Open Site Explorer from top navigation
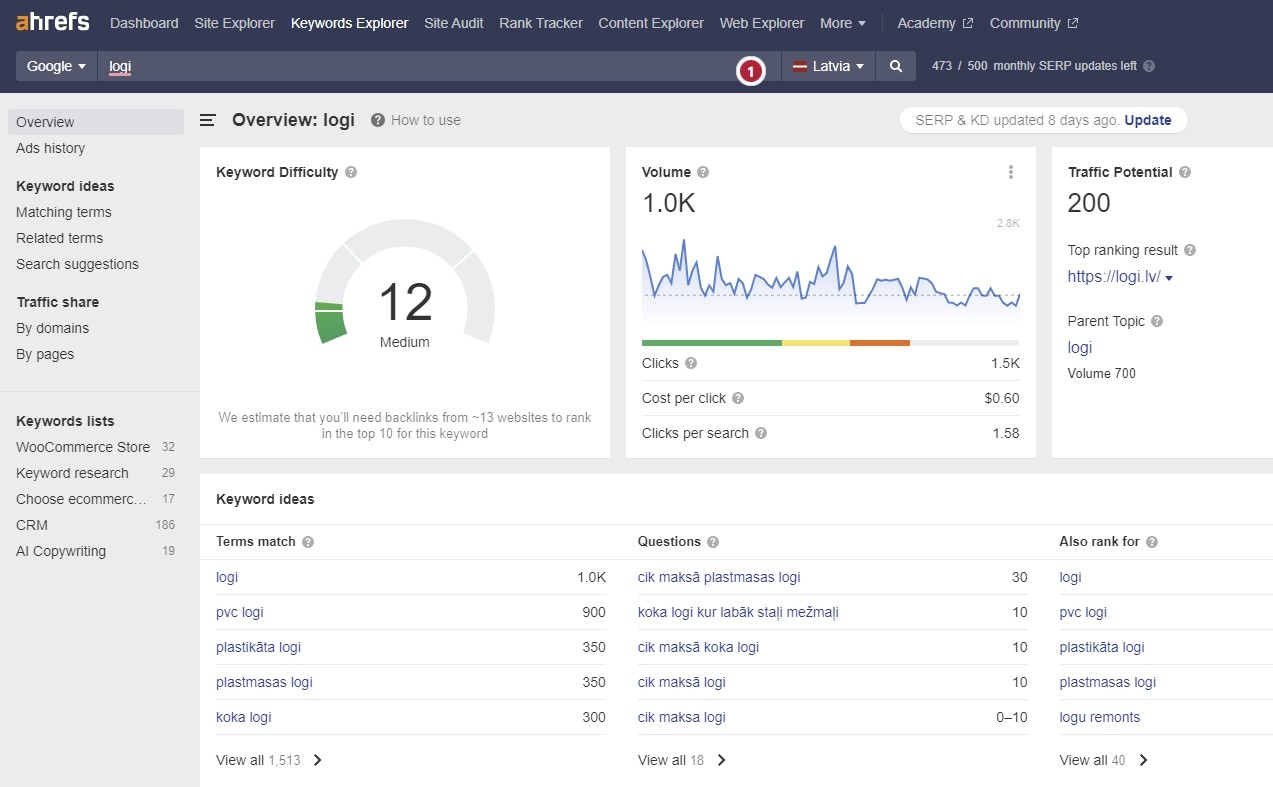This screenshot has width=1273, height=787. coord(234,23)
